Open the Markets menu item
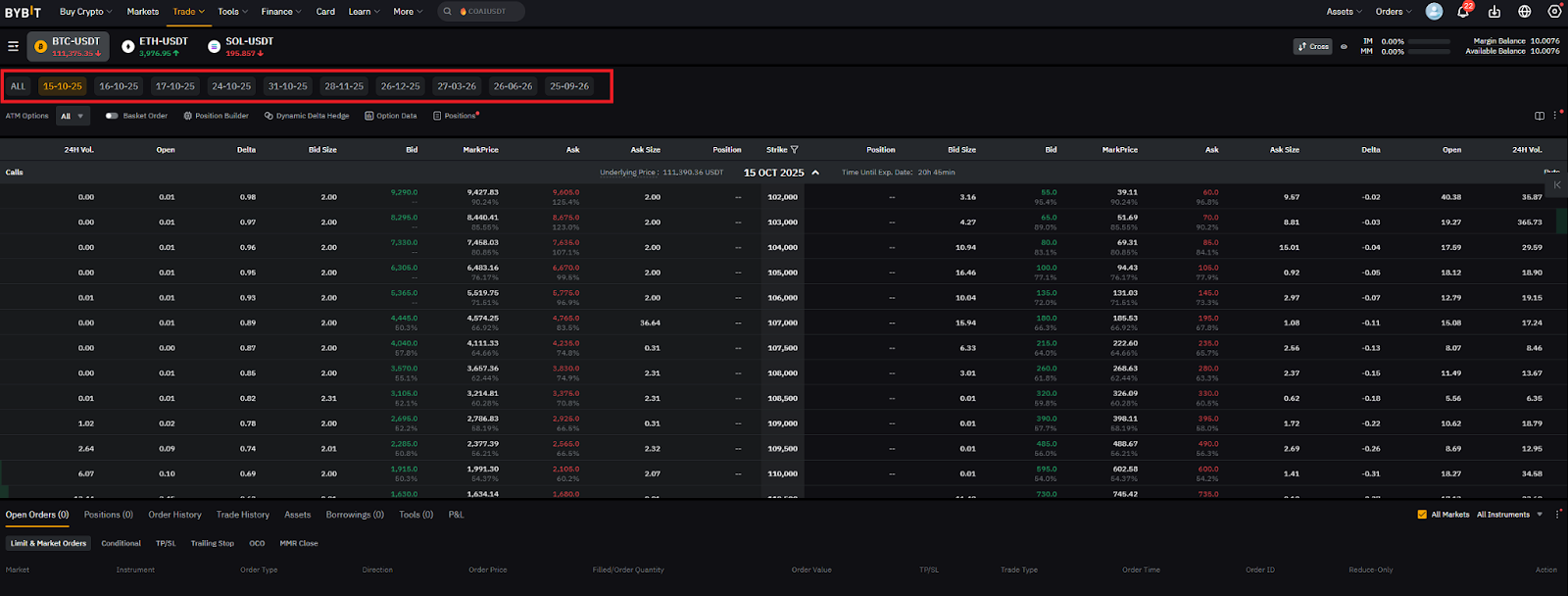This screenshot has width=1568, height=596. click(142, 12)
